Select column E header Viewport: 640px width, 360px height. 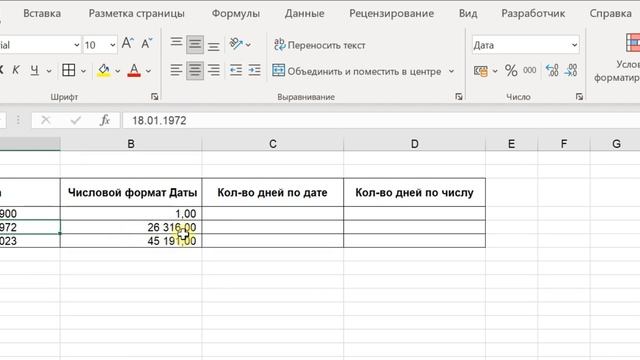(x=511, y=144)
